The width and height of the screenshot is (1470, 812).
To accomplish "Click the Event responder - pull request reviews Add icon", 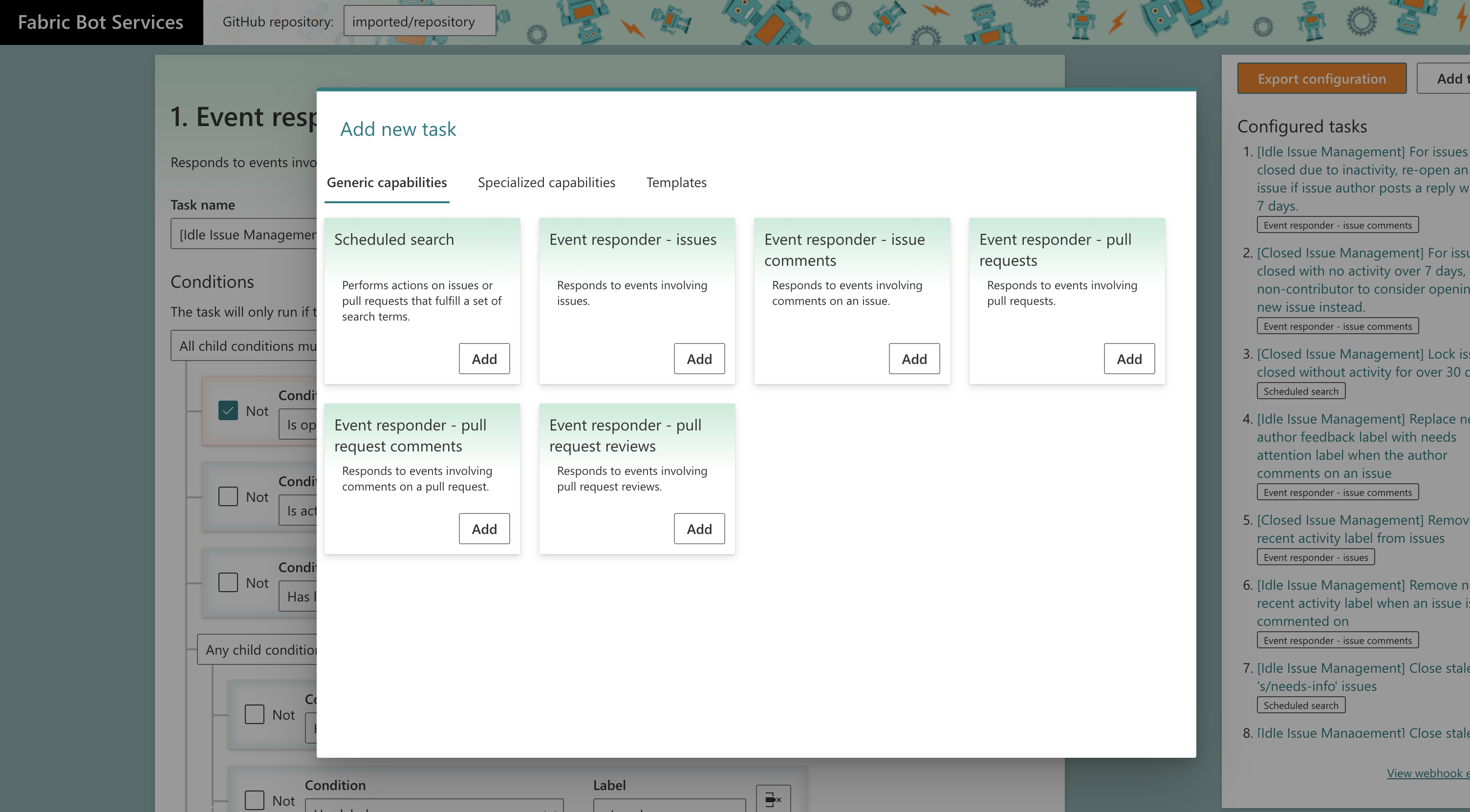I will (x=699, y=528).
